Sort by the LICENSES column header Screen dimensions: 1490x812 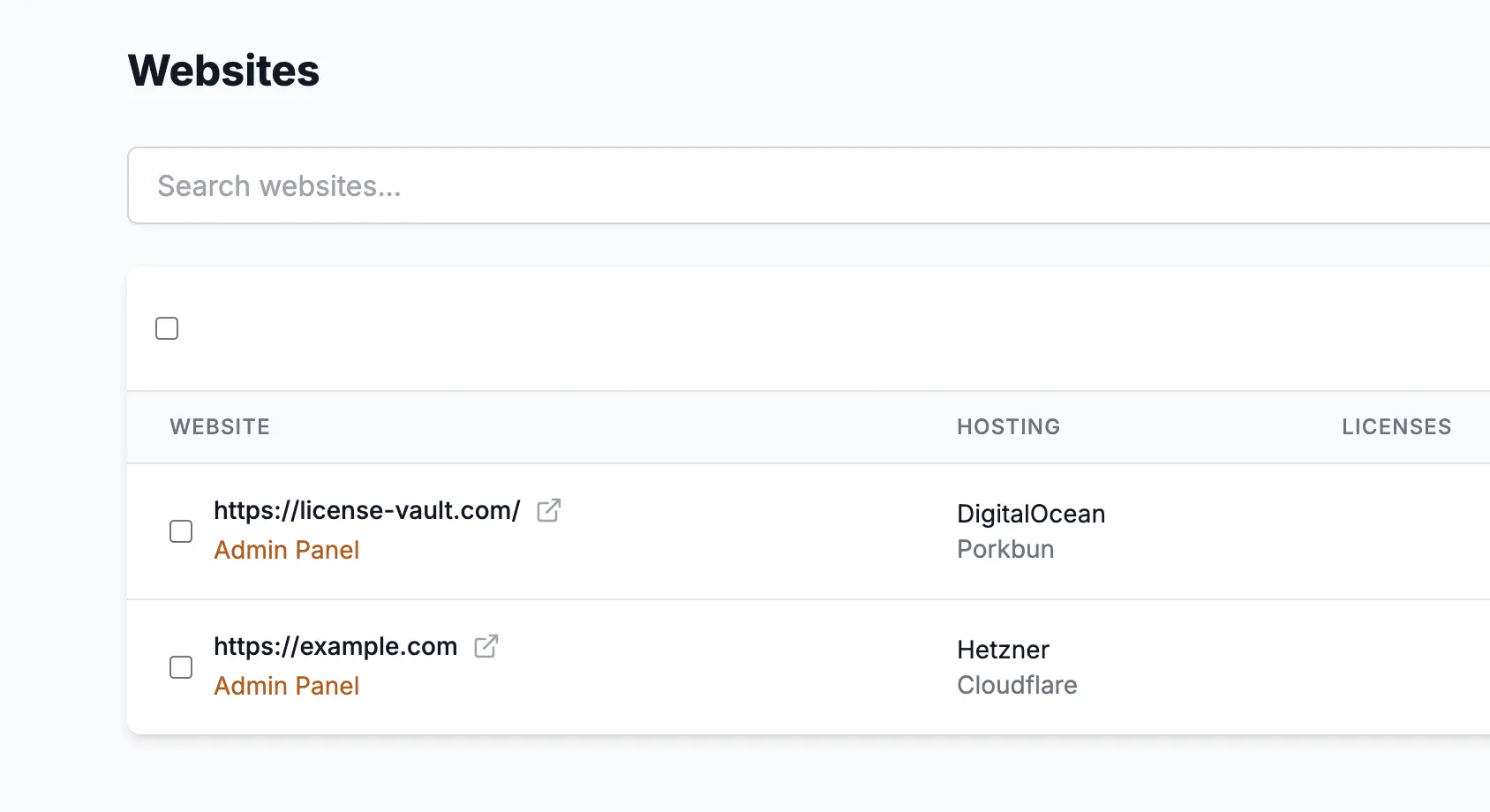(1396, 427)
